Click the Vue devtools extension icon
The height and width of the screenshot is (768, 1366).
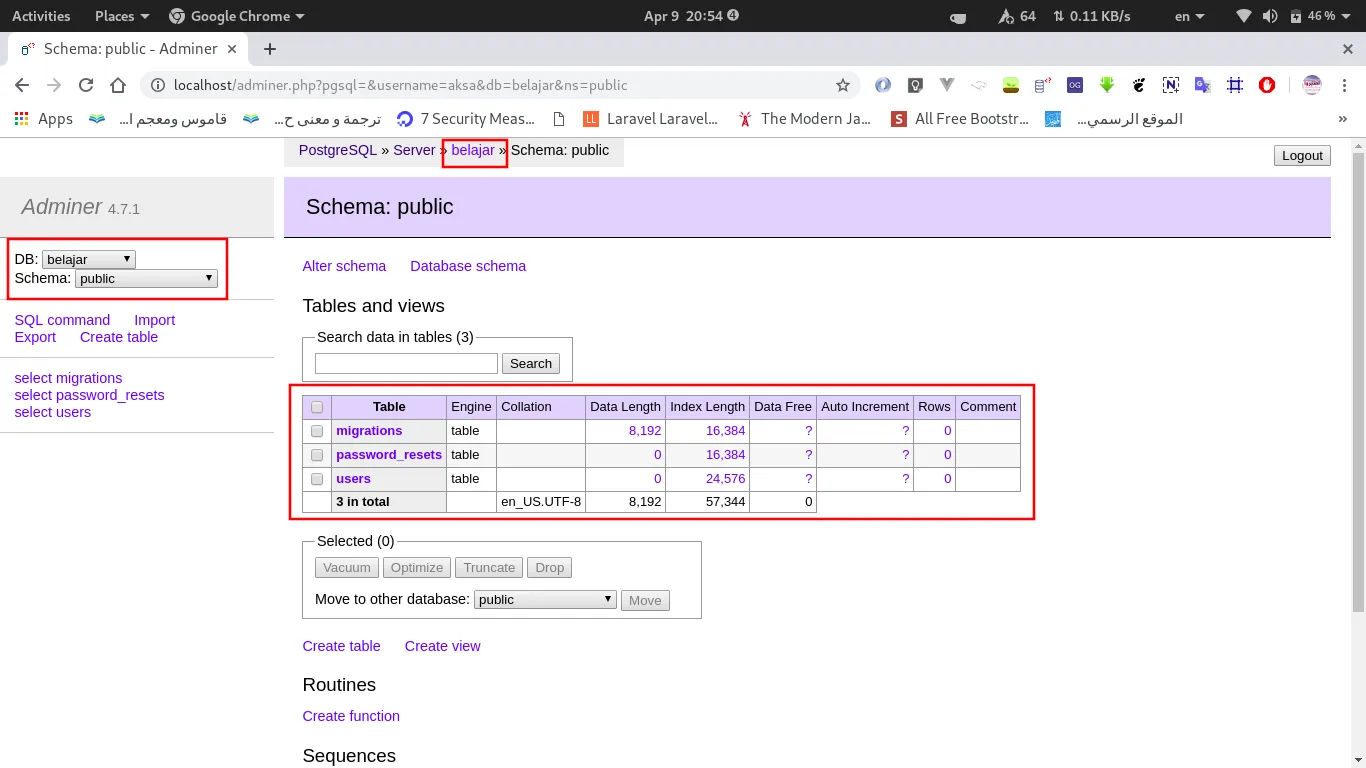(947, 85)
